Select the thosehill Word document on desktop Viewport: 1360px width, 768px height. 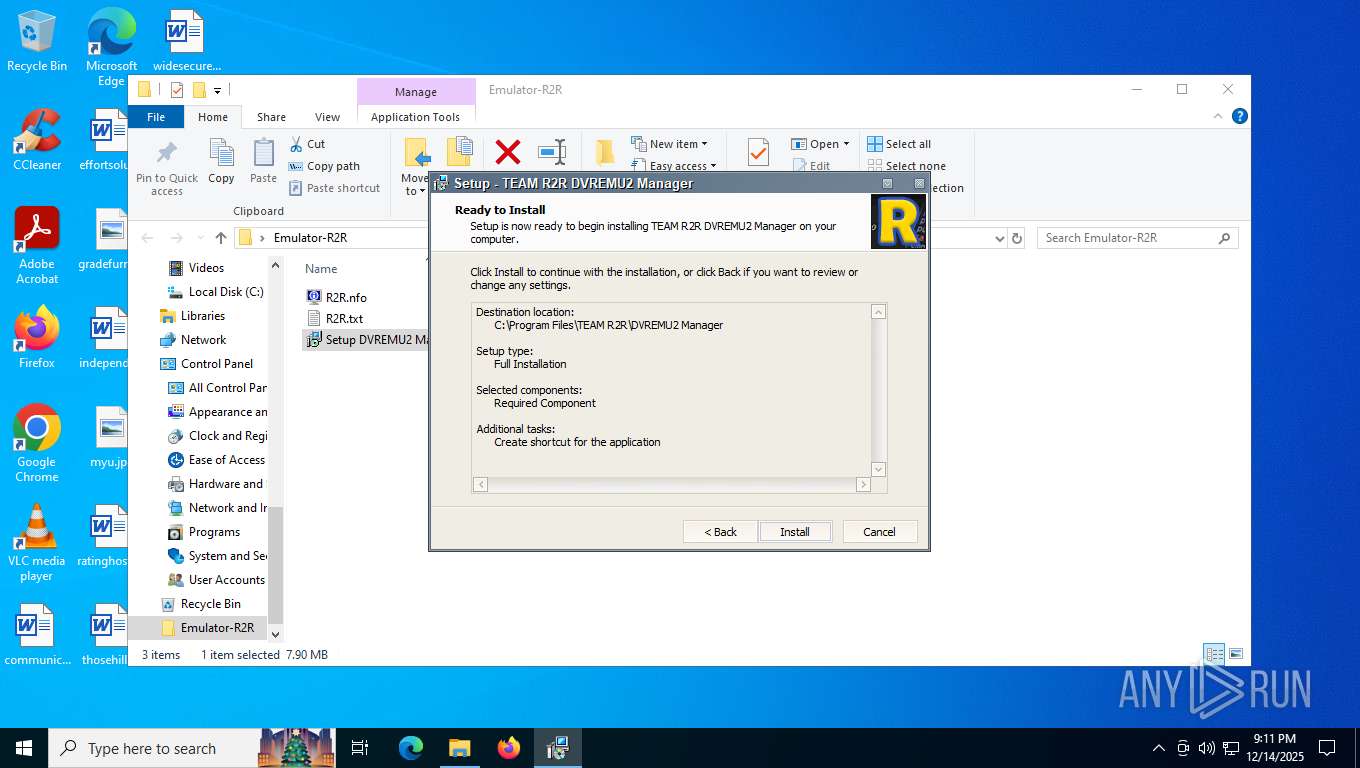(x=106, y=635)
